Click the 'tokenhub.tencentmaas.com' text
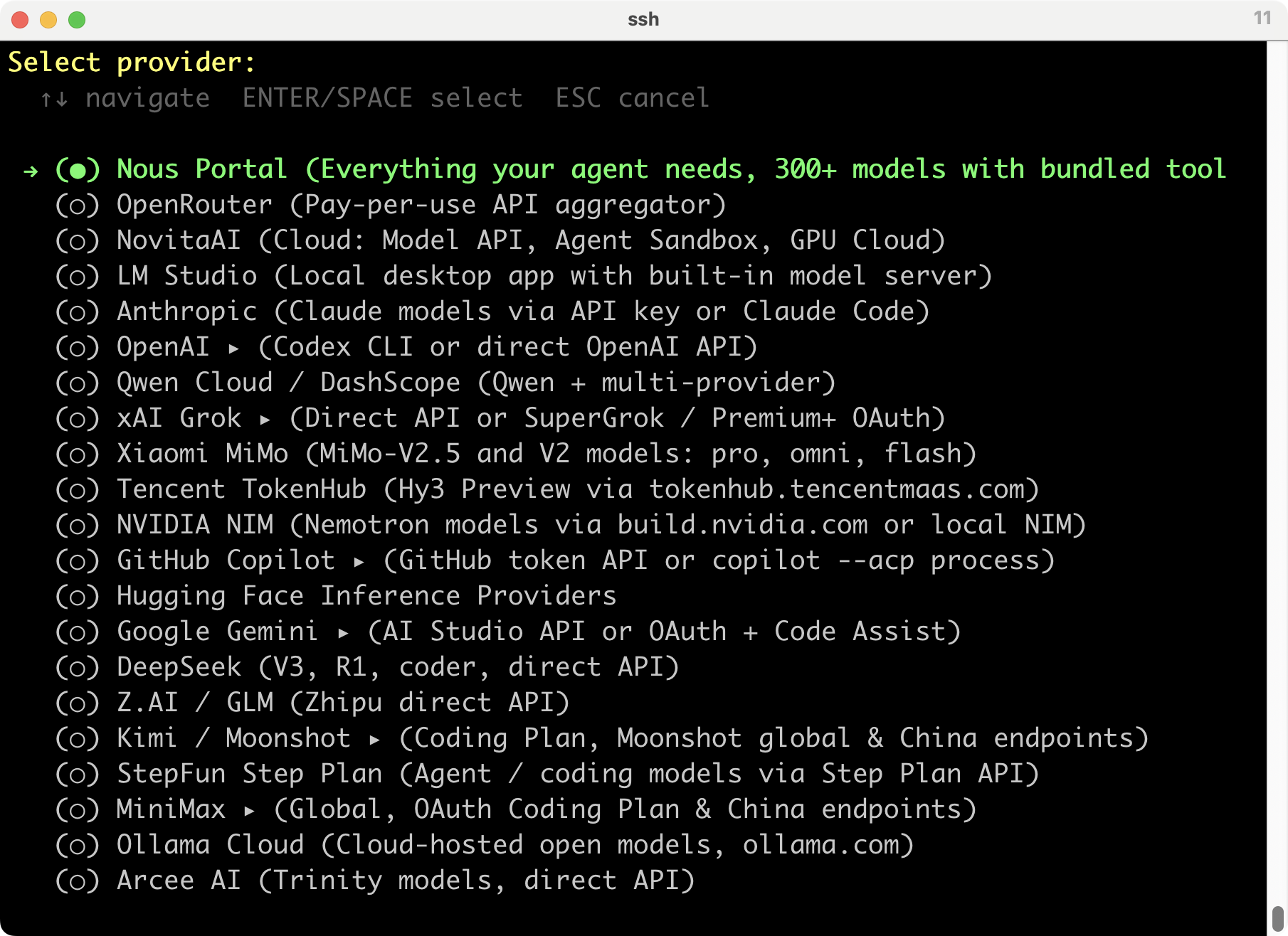Viewport: 1288px width, 936px height. pos(836,489)
